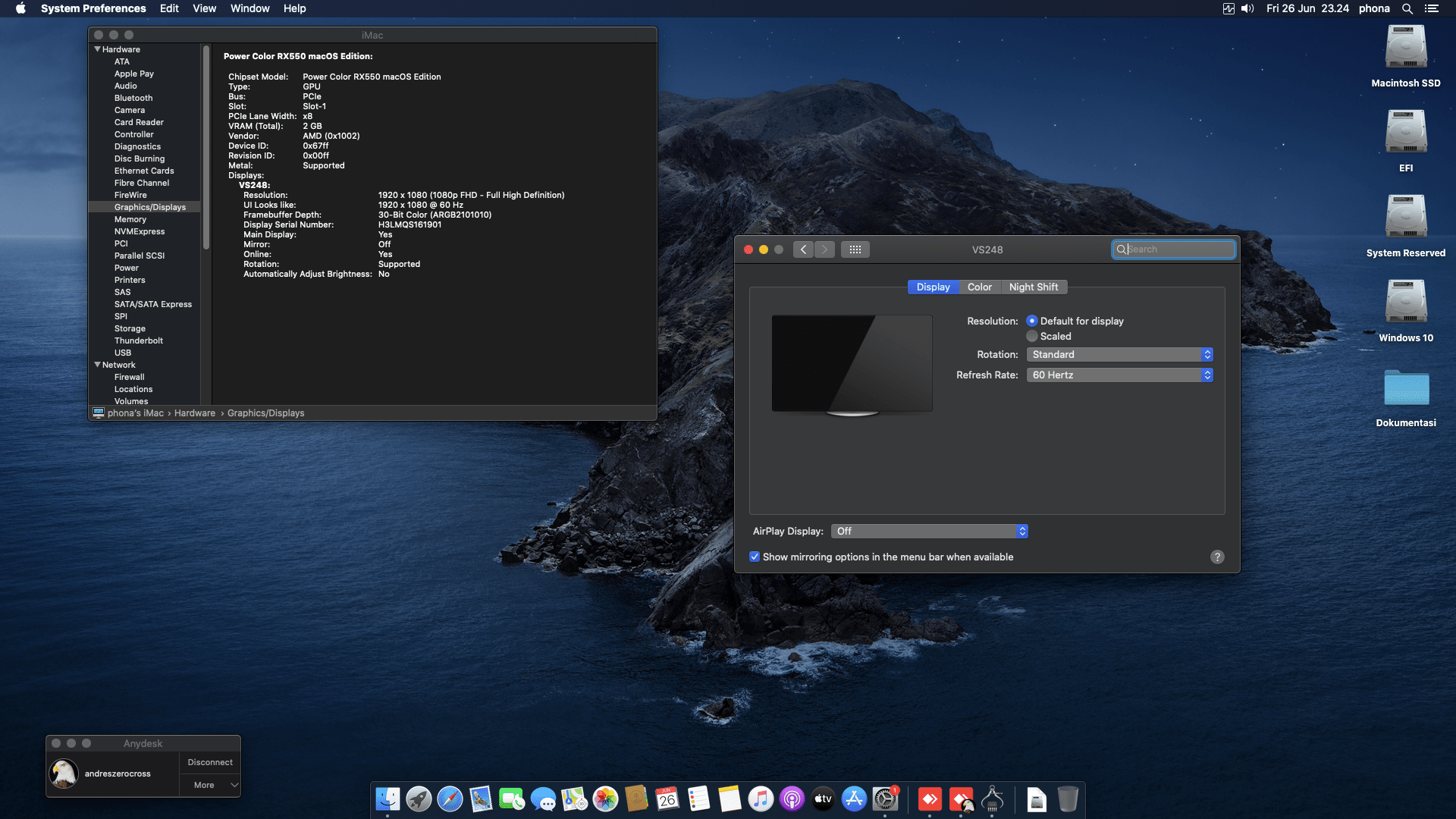Open Calendar showing 26 in Dock
The height and width of the screenshot is (819, 1456).
coord(667,799)
